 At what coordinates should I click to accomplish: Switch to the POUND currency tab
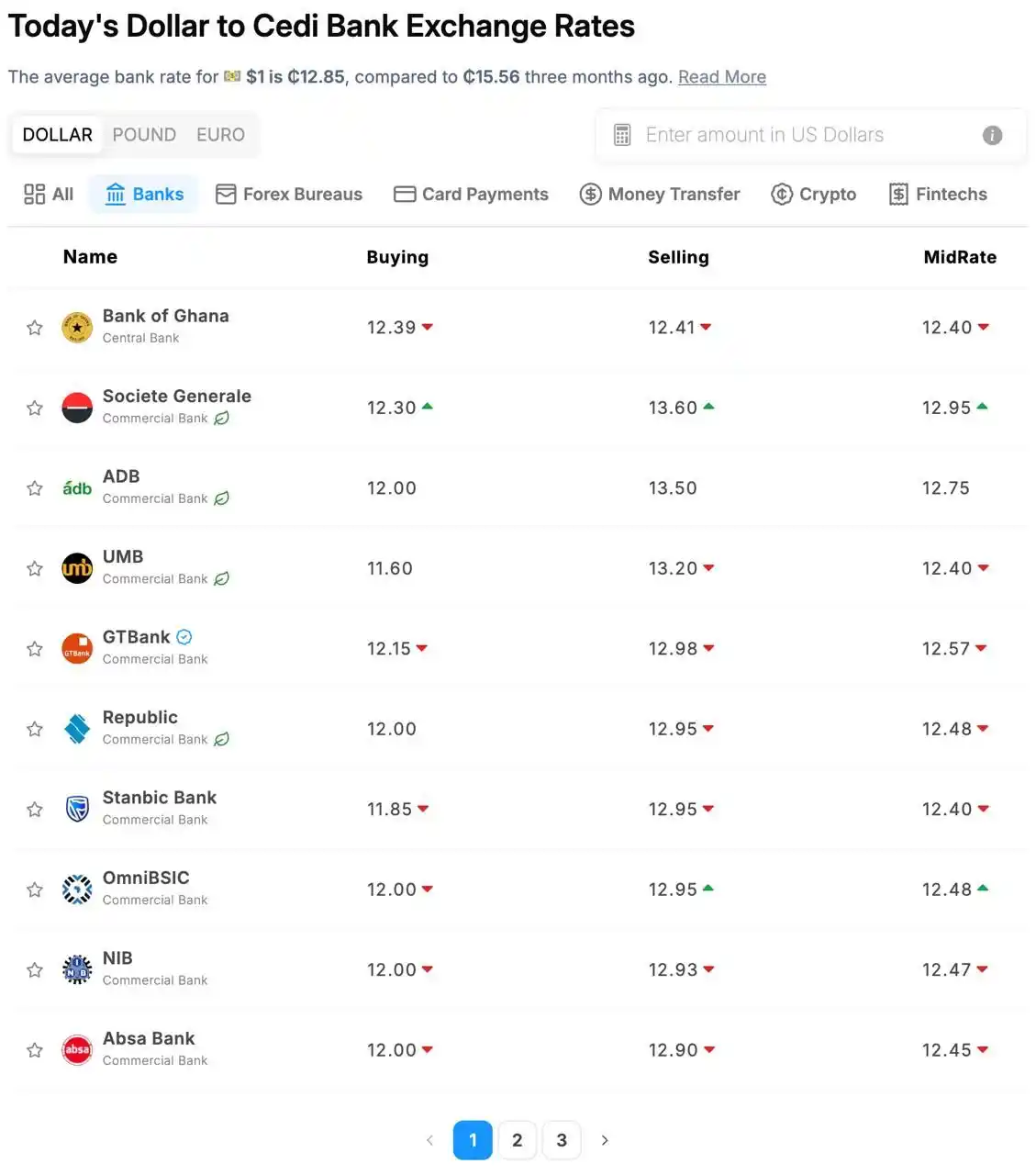coord(144,135)
